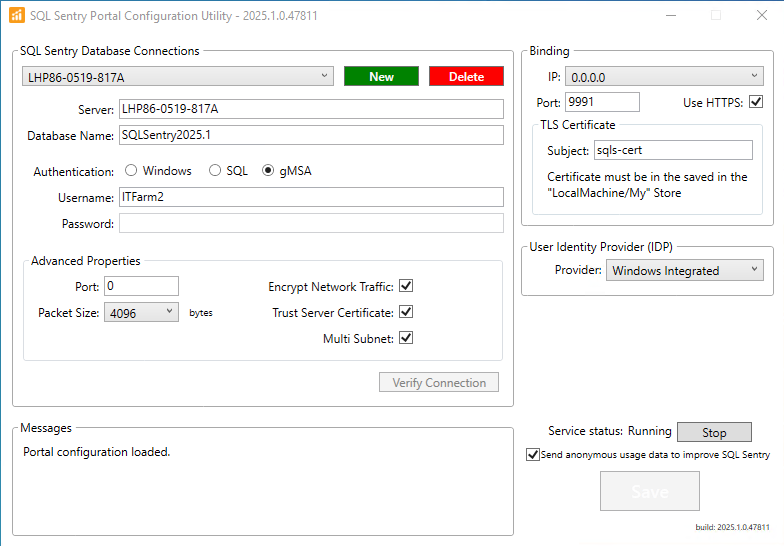The width and height of the screenshot is (784, 546).
Task: Open the database connection dropdown
Action: tap(178, 77)
